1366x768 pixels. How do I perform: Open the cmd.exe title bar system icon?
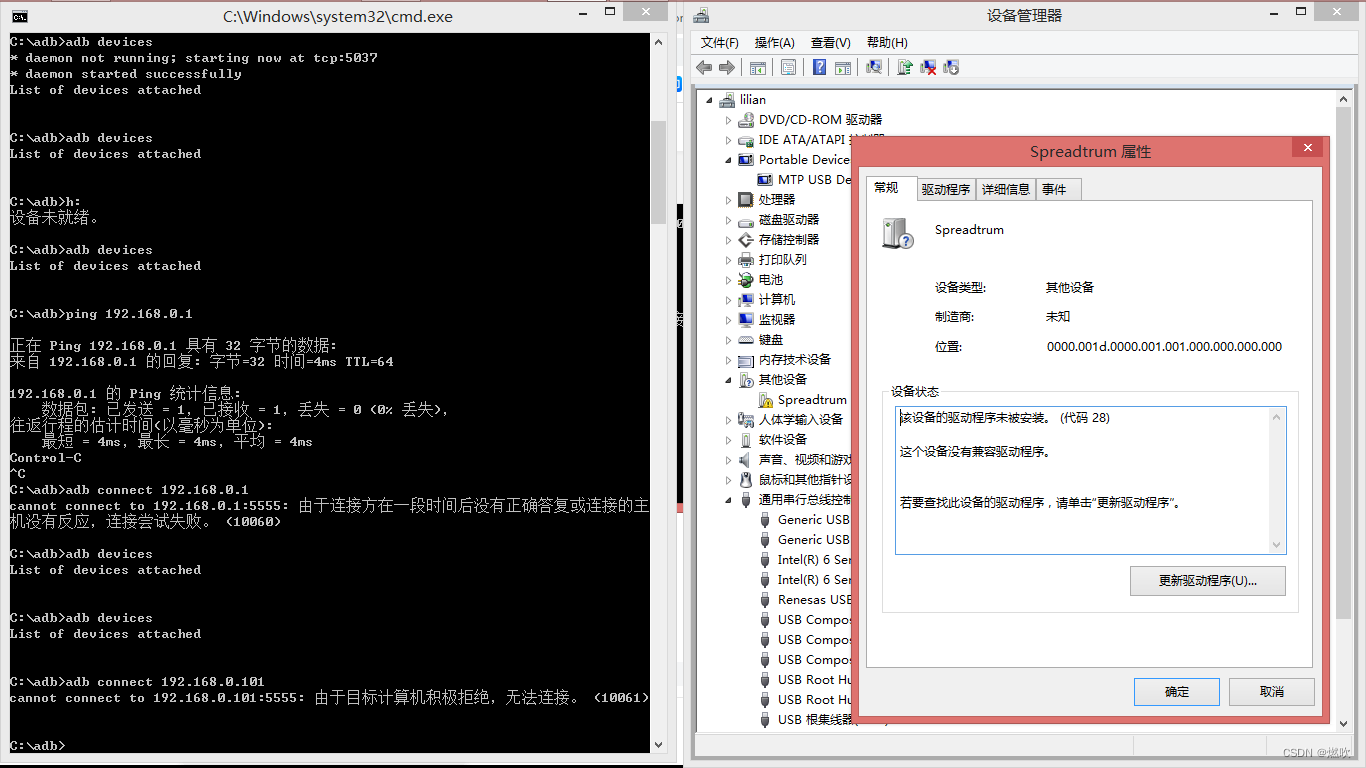19,16
